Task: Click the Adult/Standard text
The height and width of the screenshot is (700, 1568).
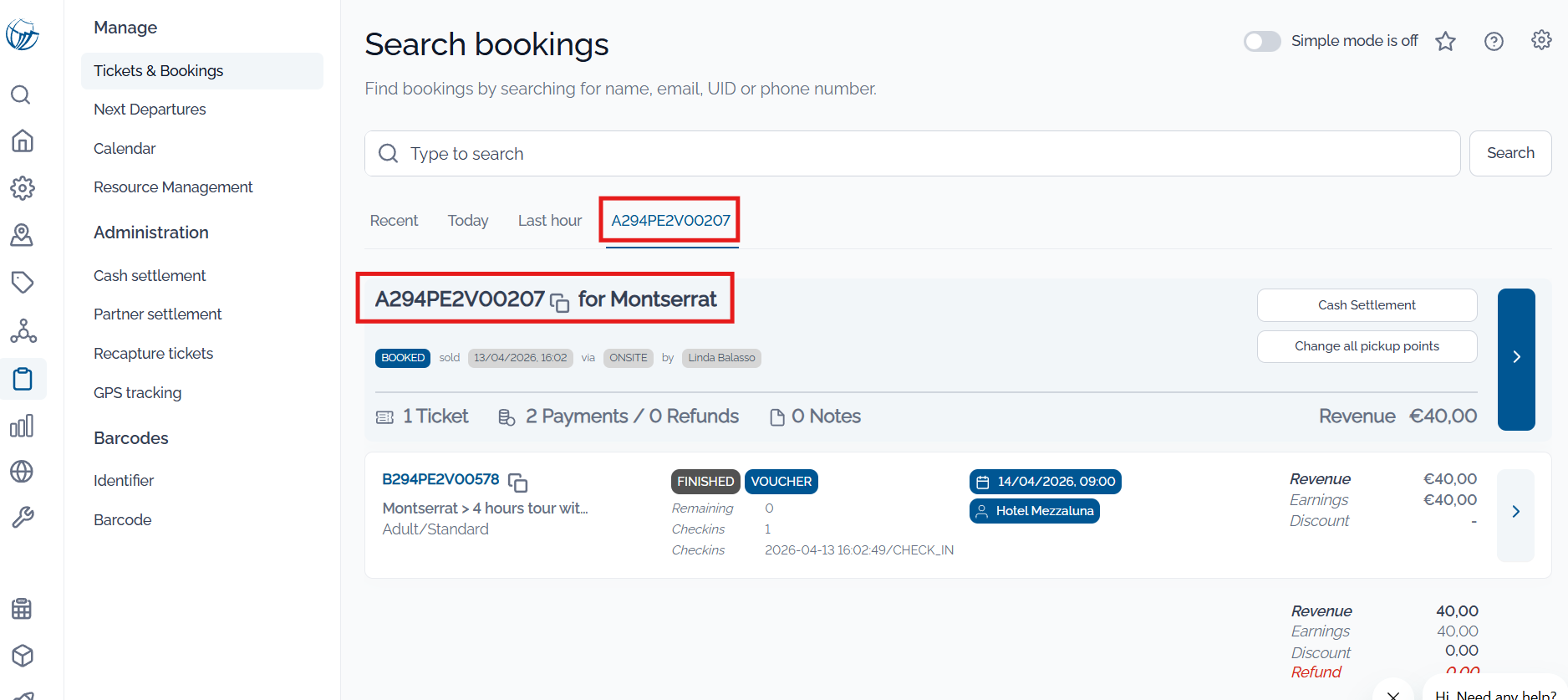Action: [x=435, y=529]
